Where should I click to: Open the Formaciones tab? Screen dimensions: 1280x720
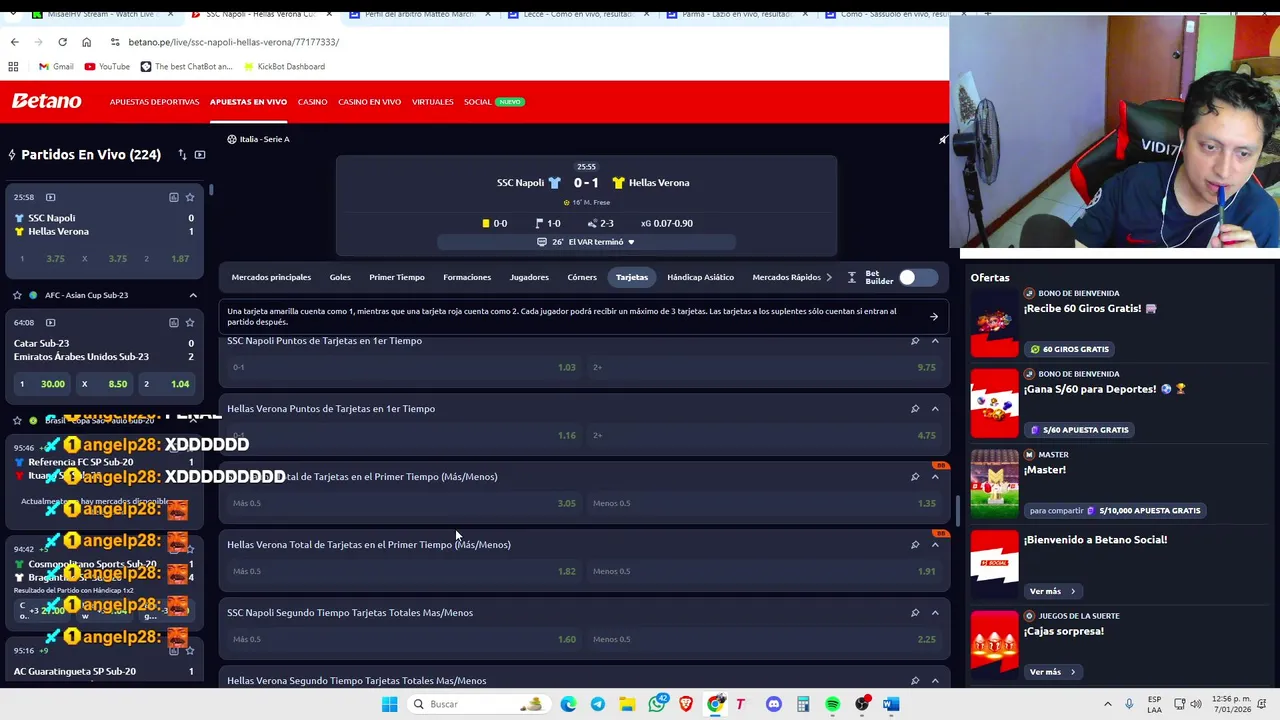coord(467,277)
